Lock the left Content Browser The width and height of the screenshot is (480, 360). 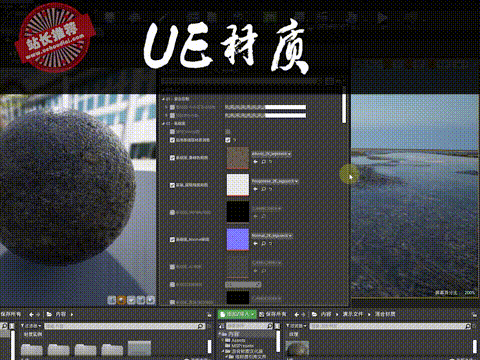(209, 314)
